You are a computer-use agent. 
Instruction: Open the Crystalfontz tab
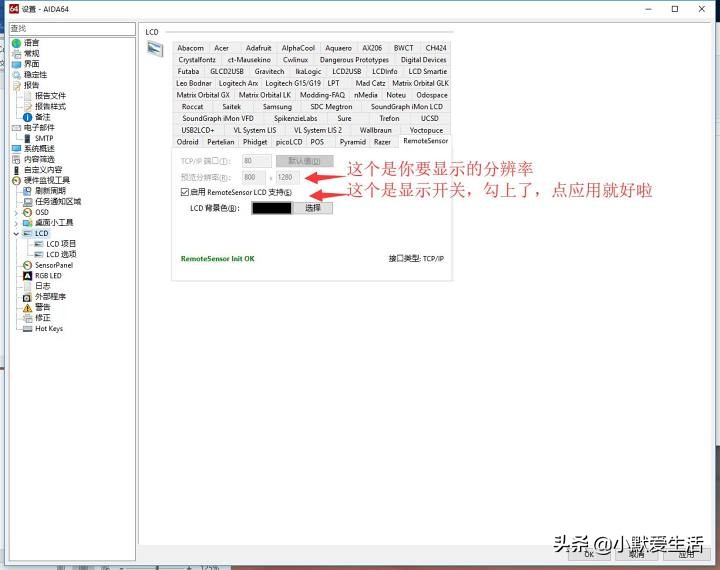197,60
